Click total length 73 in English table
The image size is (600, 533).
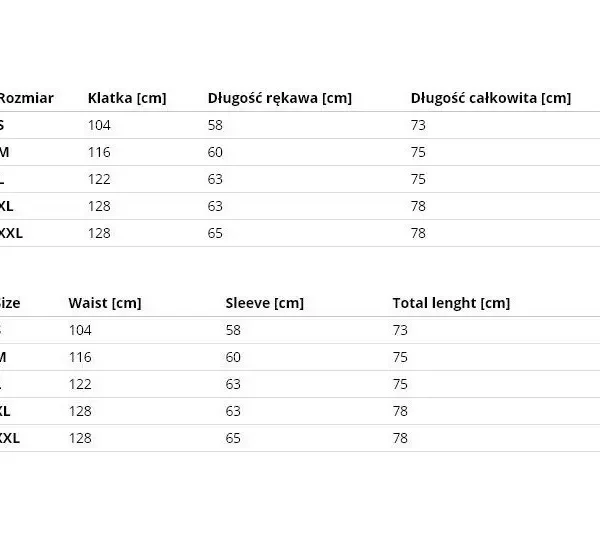pos(400,330)
